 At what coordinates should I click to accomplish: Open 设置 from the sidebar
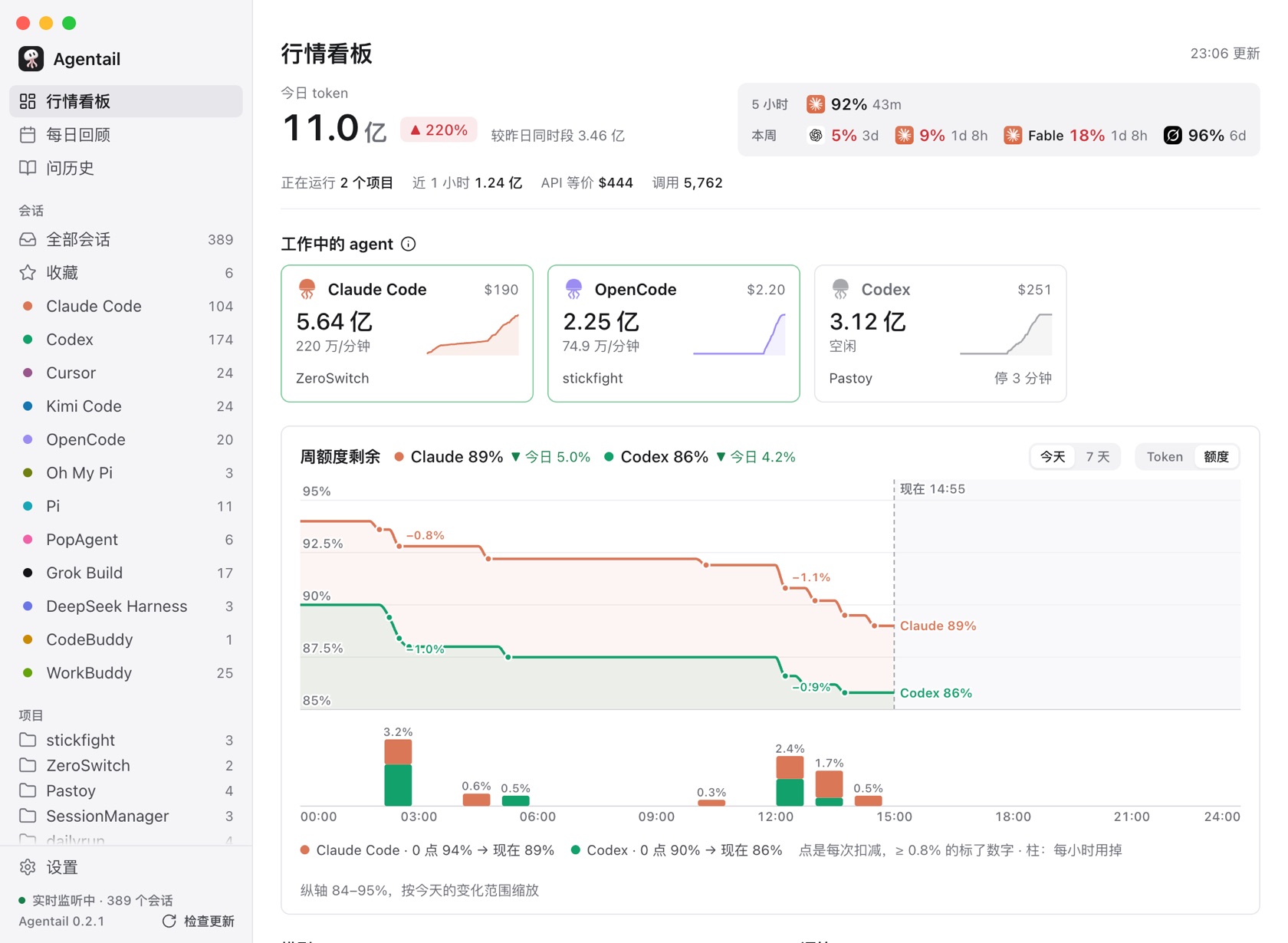tap(126, 867)
